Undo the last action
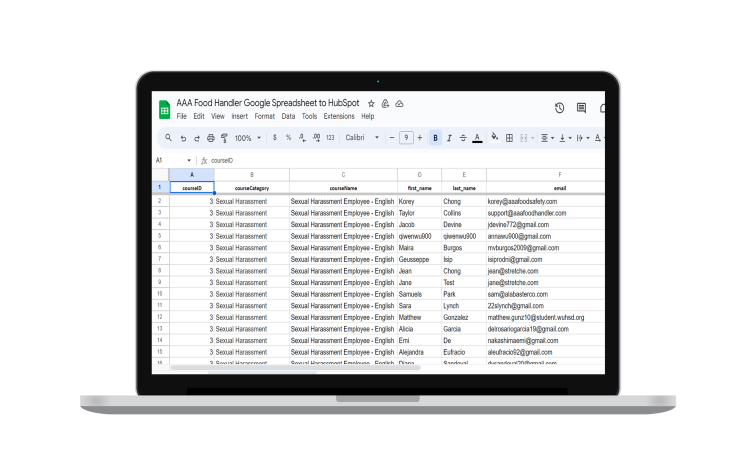Image resolution: width=756 pixels, height=470 pixels. (183, 138)
